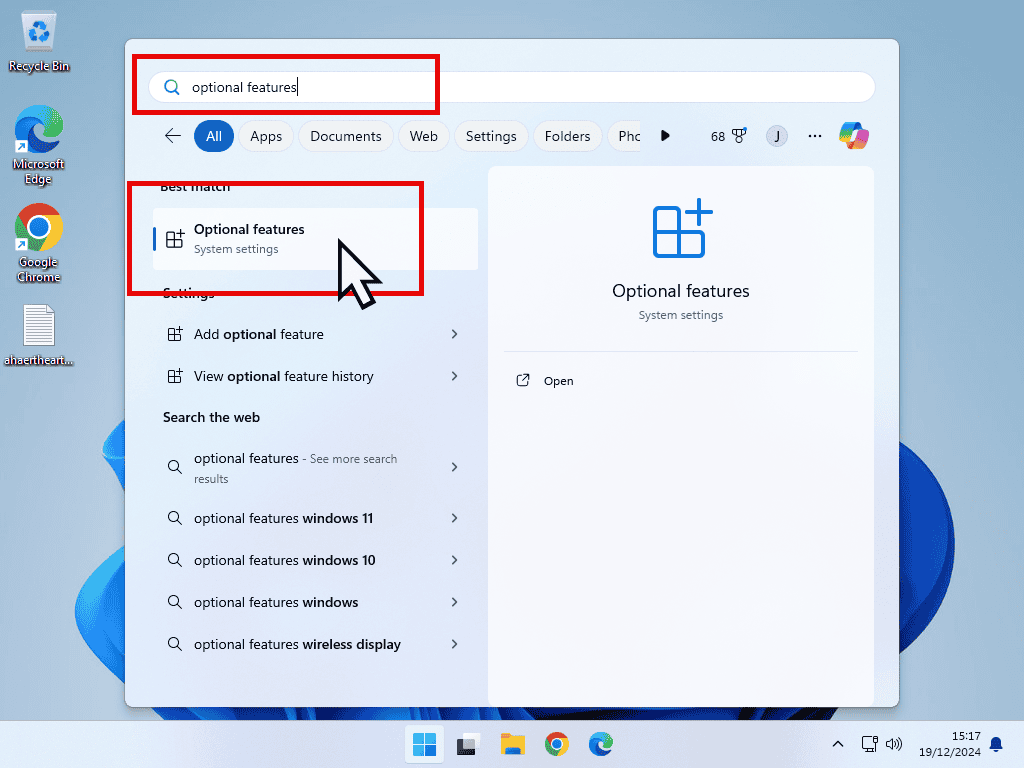Click the large Optional features preview icon
The height and width of the screenshot is (768, 1024).
tap(682, 228)
